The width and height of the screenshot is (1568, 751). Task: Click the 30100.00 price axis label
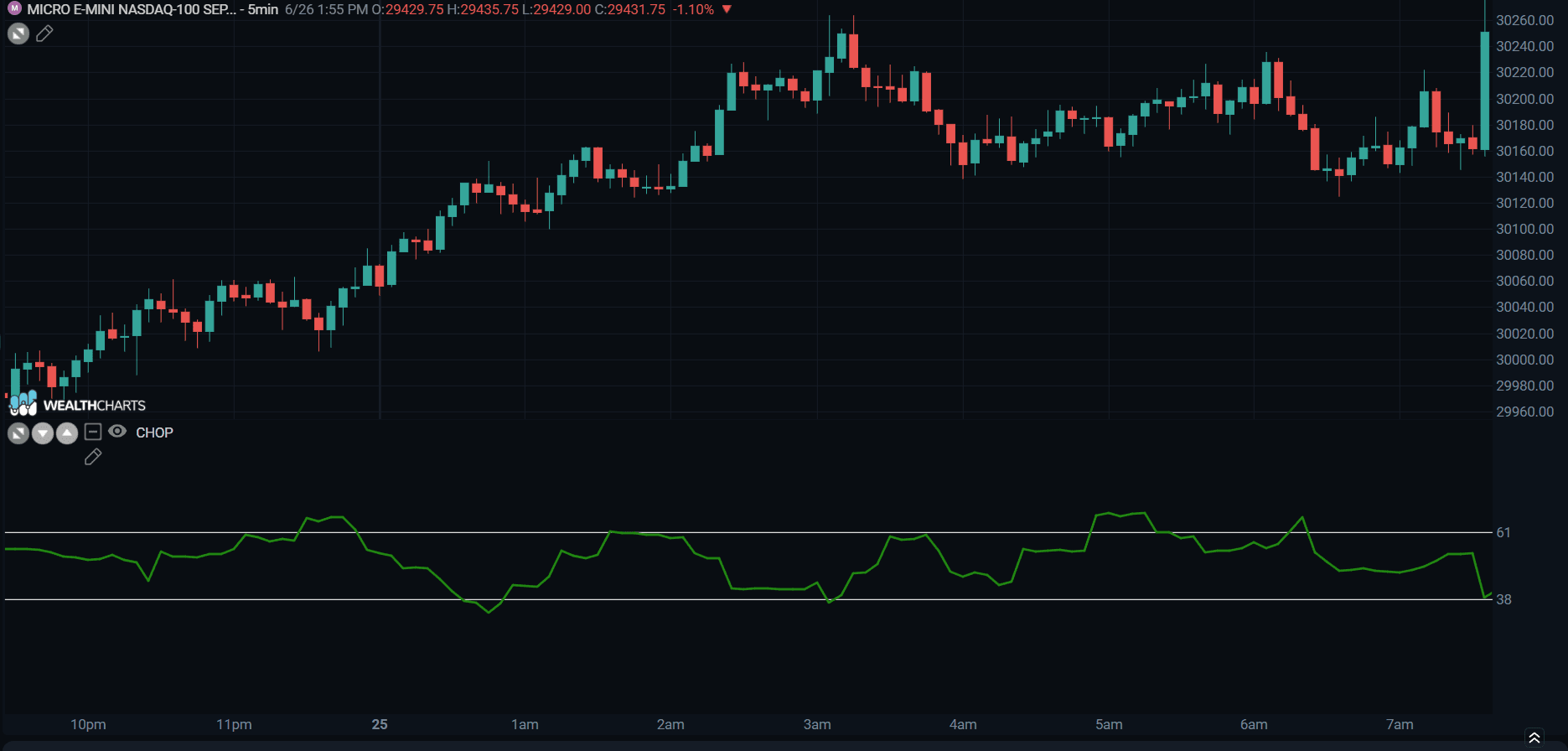click(1525, 229)
